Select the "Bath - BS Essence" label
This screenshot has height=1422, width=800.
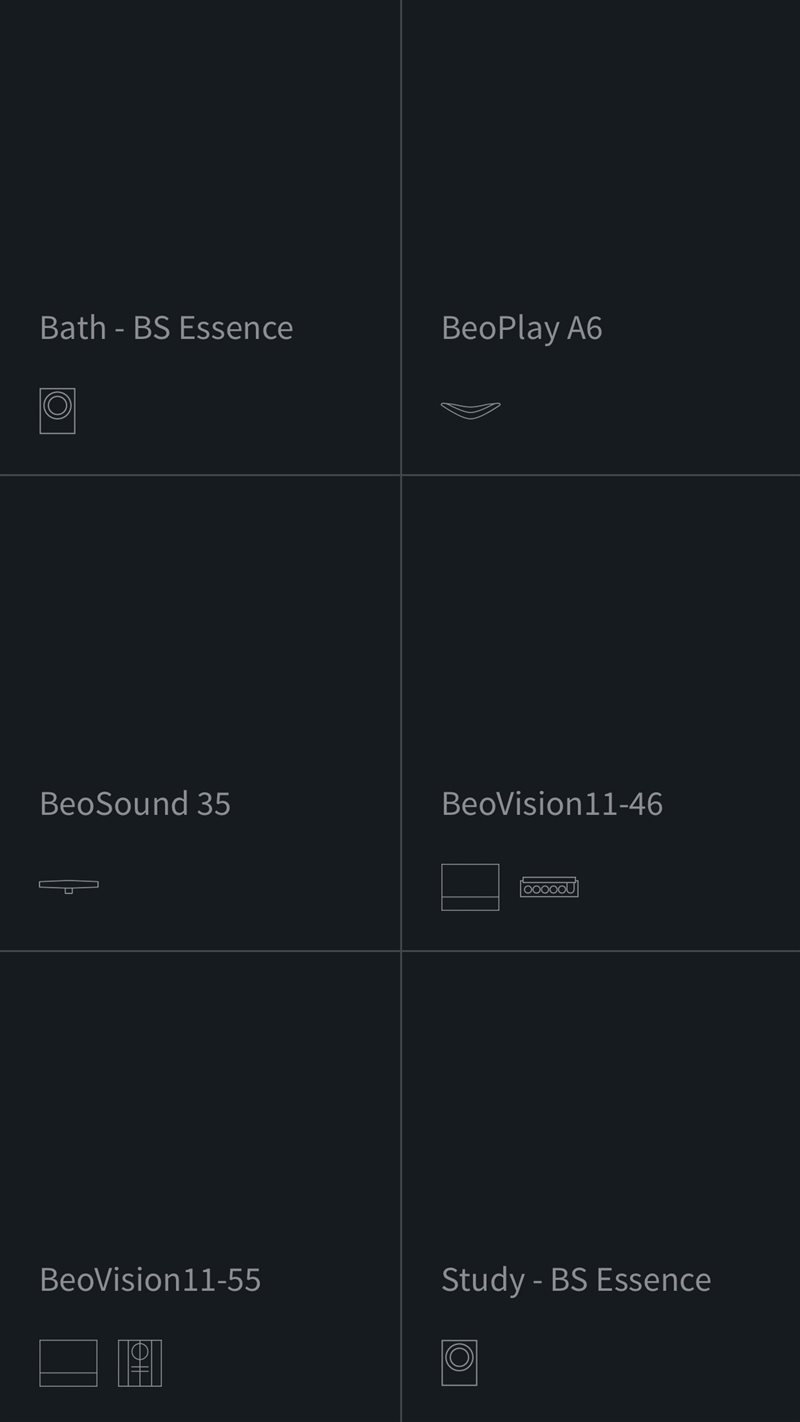click(x=166, y=328)
